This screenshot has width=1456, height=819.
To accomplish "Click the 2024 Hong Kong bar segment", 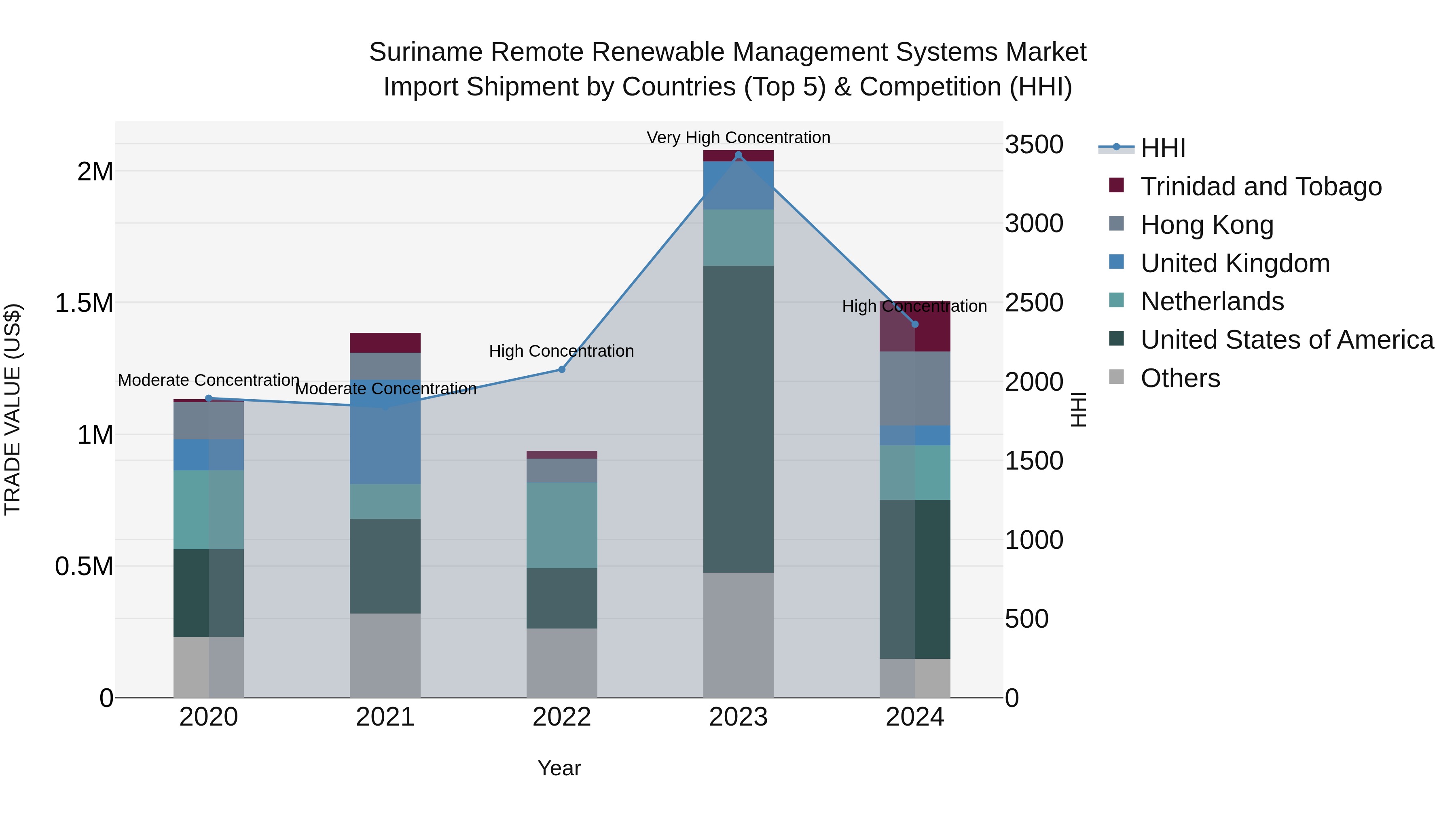I will pyautogui.click(x=915, y=389).
